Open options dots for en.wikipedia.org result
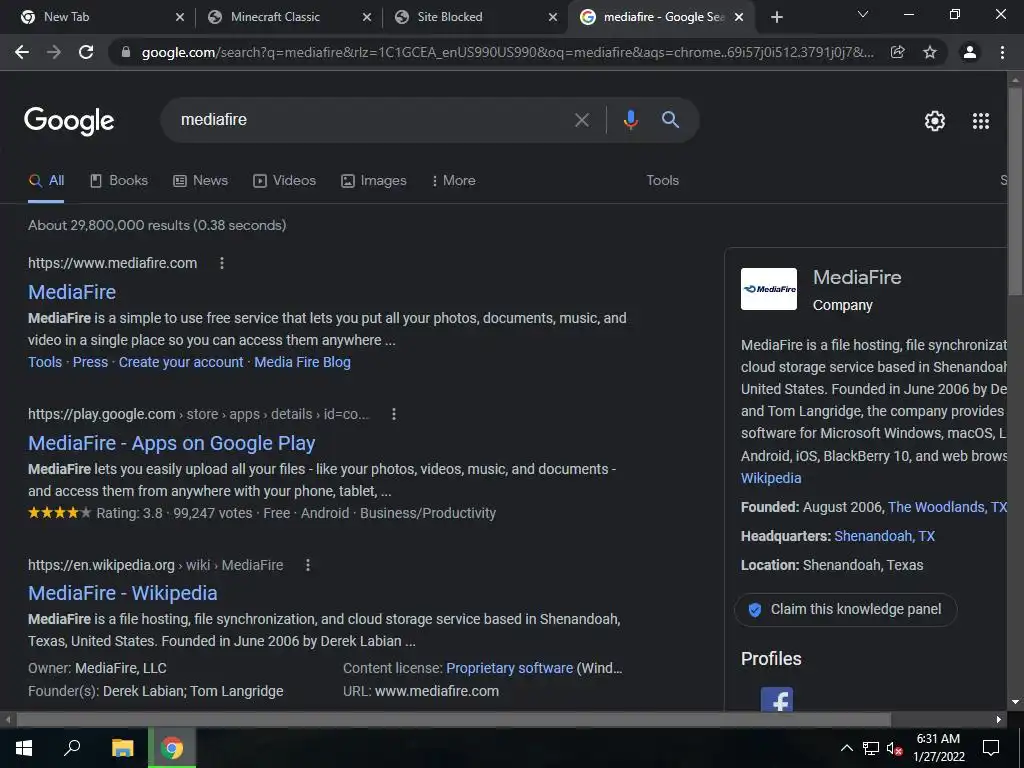 coord(308,565)
